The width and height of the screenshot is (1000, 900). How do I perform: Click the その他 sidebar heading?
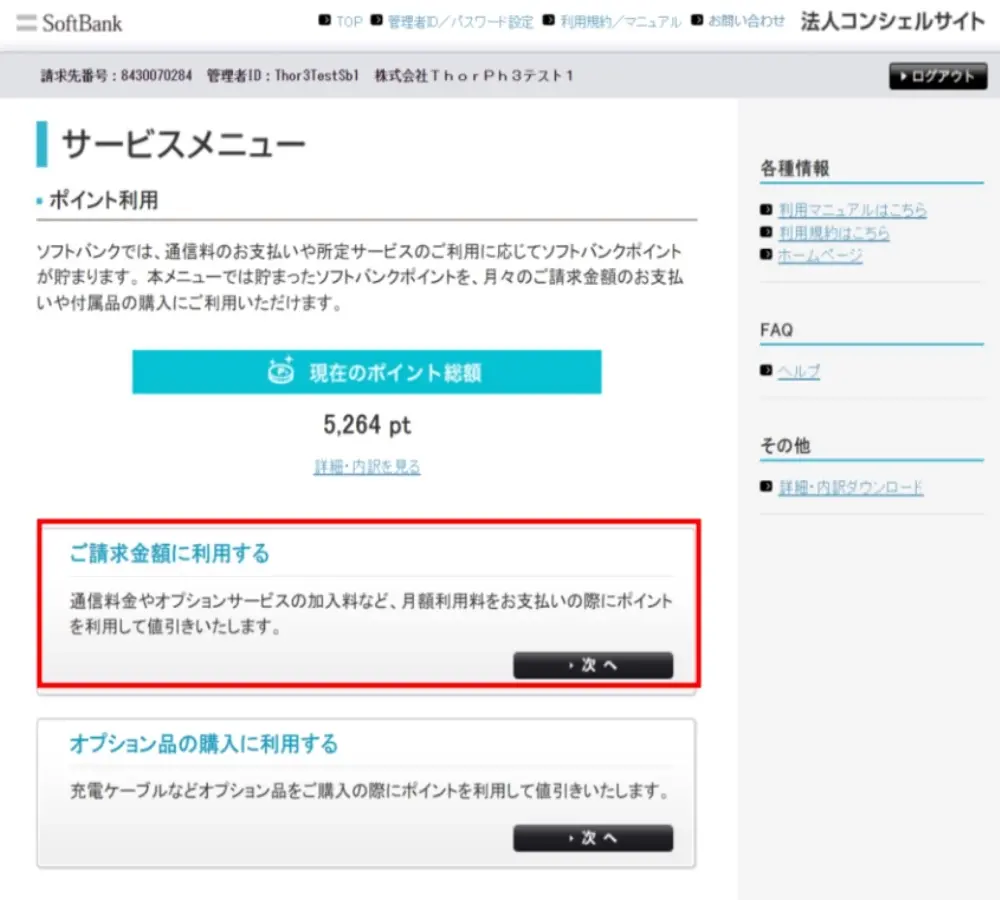[x=785, y=445]
